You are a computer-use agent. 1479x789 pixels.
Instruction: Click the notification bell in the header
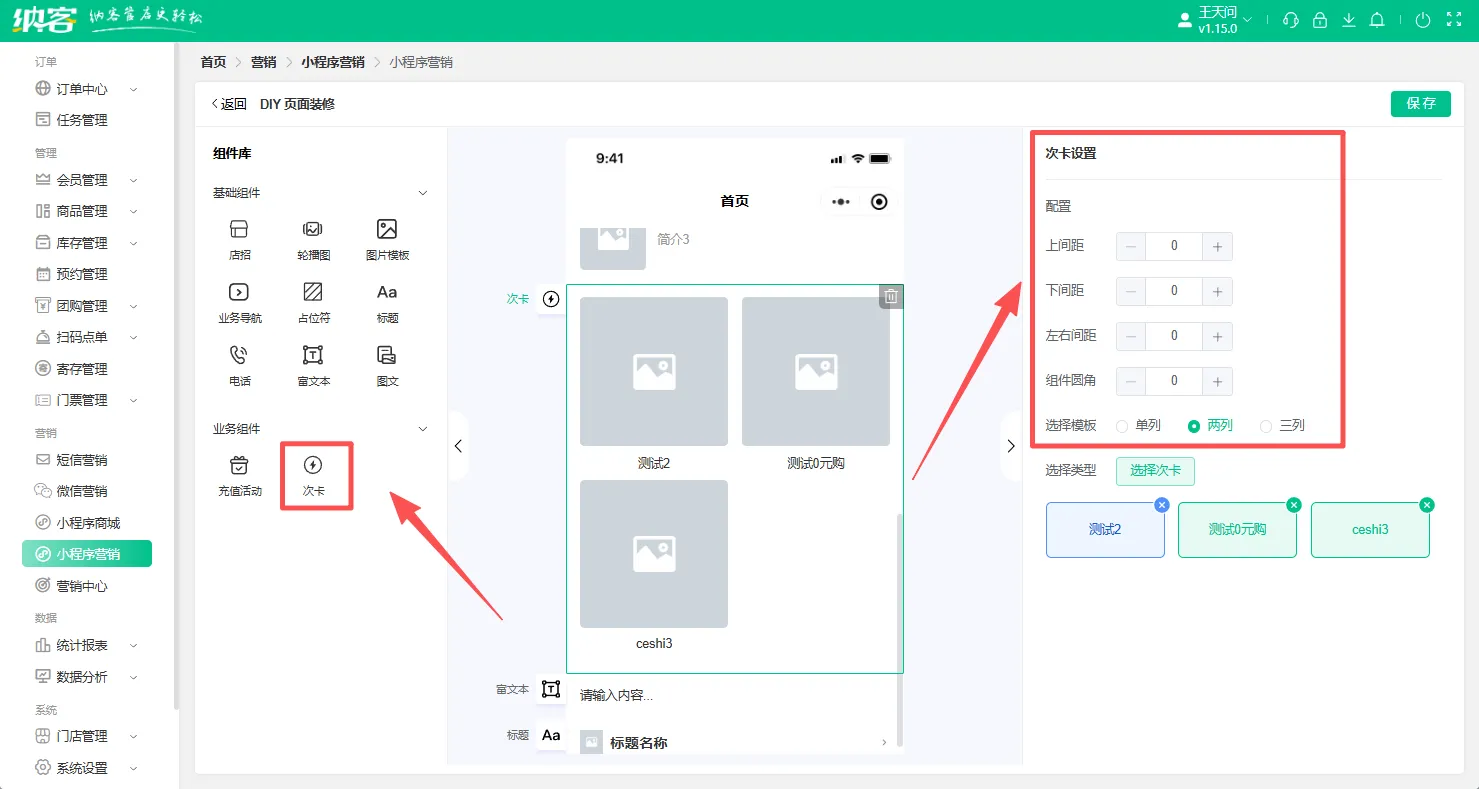point(1377,20)
